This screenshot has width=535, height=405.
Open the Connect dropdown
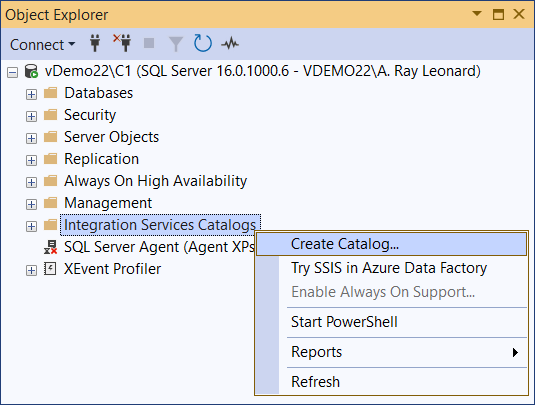pyautogui.click(x=42, y=45)
